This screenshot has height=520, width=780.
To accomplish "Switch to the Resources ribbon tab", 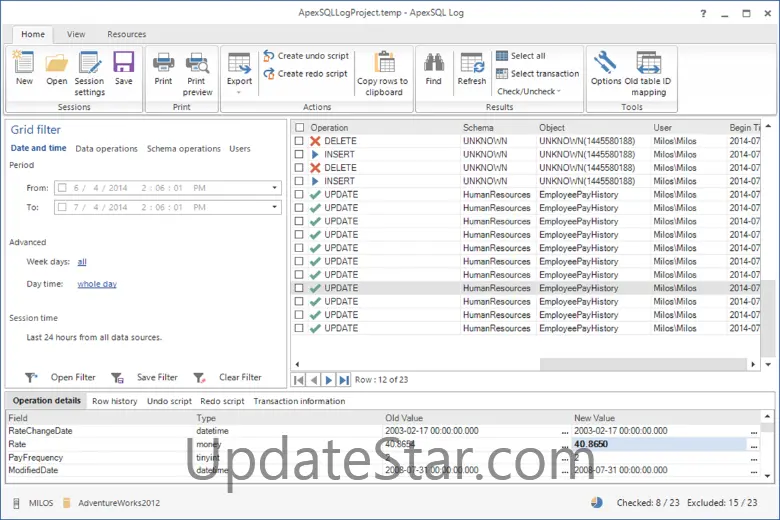I will pos(126,34).
